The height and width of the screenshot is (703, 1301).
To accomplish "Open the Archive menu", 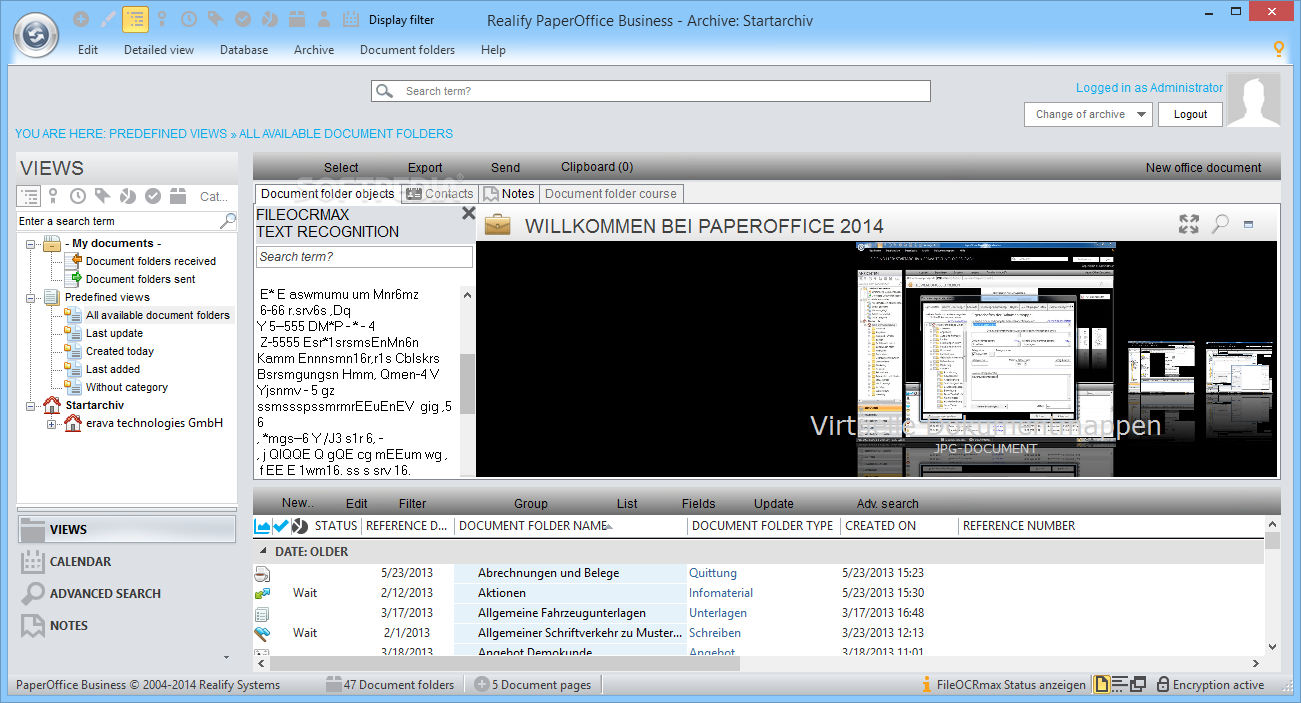I will point(314,50).
